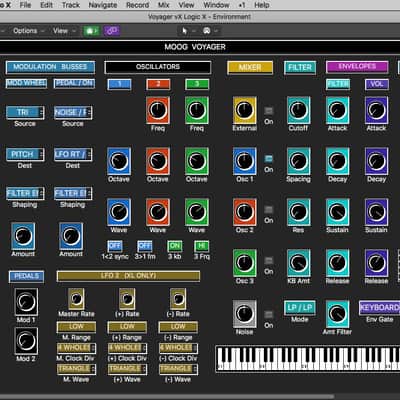Click the green oscillator 3 Octave knob
The width and height of the screenshot is (400, 400).
[197, 161]
